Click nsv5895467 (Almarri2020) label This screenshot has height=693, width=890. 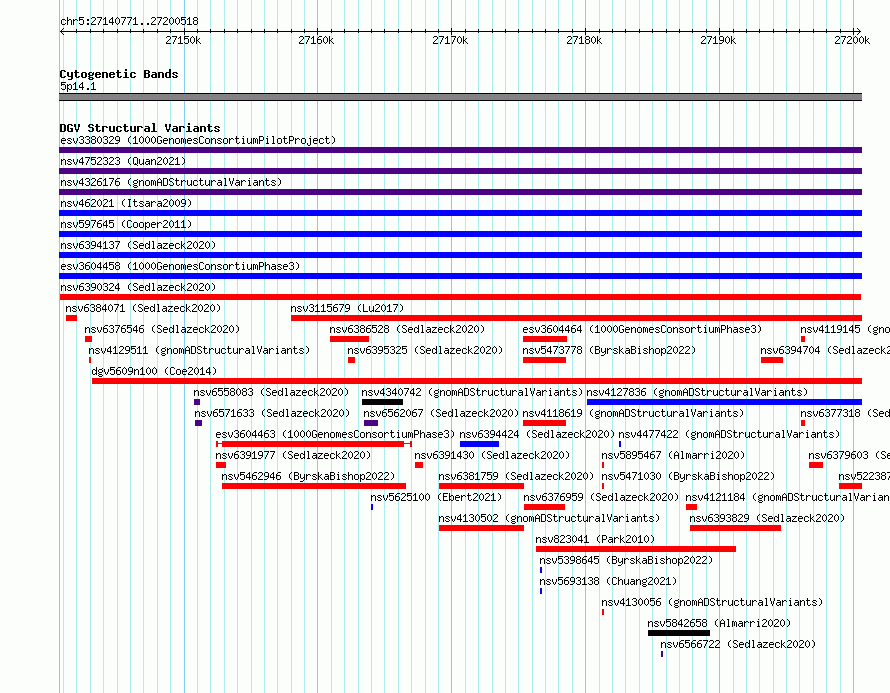pos(673,455)
